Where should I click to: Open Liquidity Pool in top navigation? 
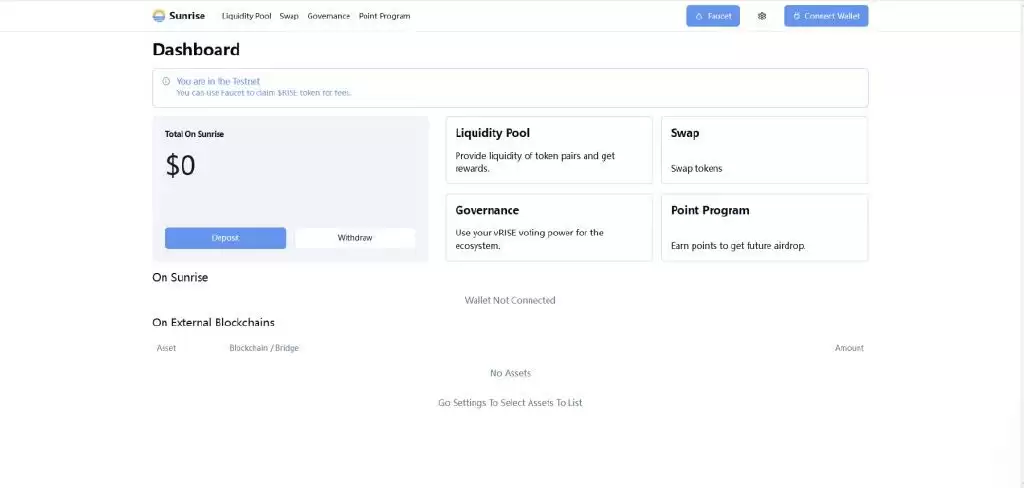pyautogui.click(x=246, y=16)
